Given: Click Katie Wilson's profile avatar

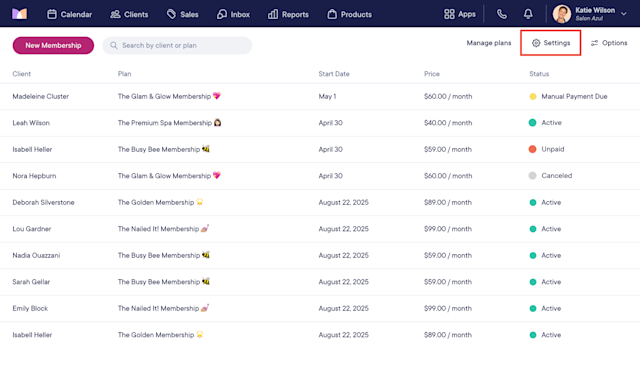Looking at the screenshot, I should point(562,14).
